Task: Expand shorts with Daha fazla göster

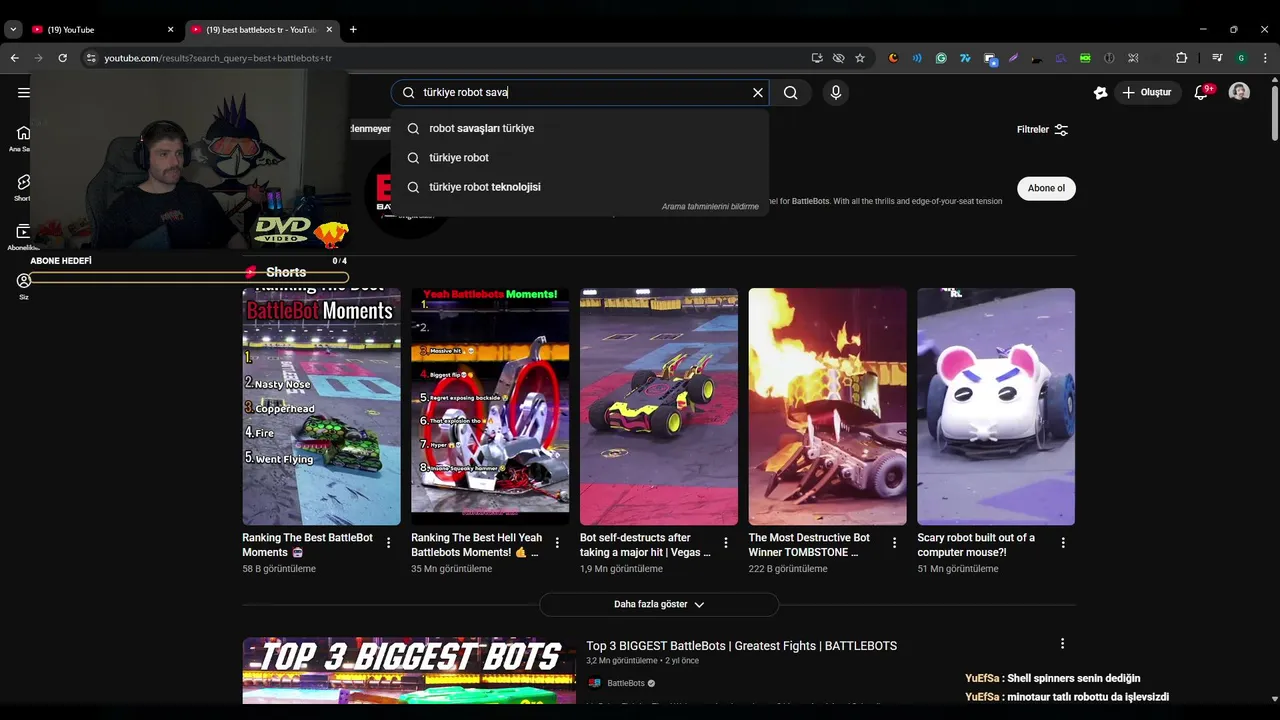Action: point(659,604)
